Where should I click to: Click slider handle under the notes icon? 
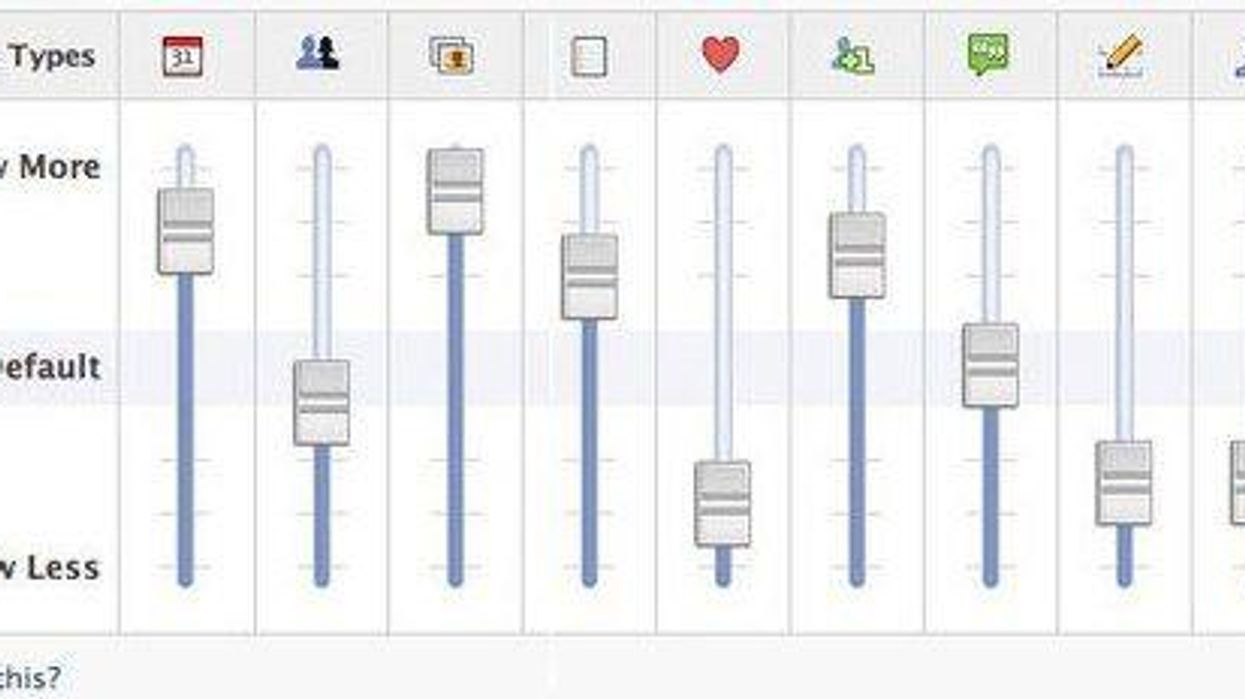[589, 277]
